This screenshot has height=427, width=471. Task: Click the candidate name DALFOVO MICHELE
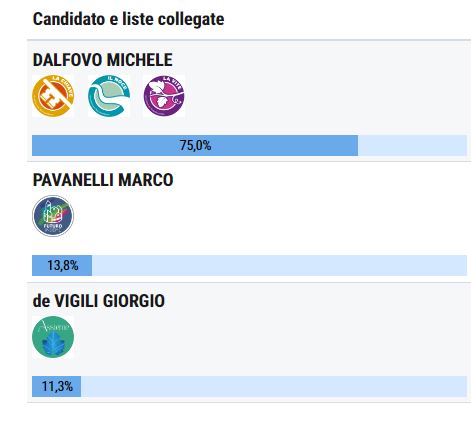[x=103, y=60]
